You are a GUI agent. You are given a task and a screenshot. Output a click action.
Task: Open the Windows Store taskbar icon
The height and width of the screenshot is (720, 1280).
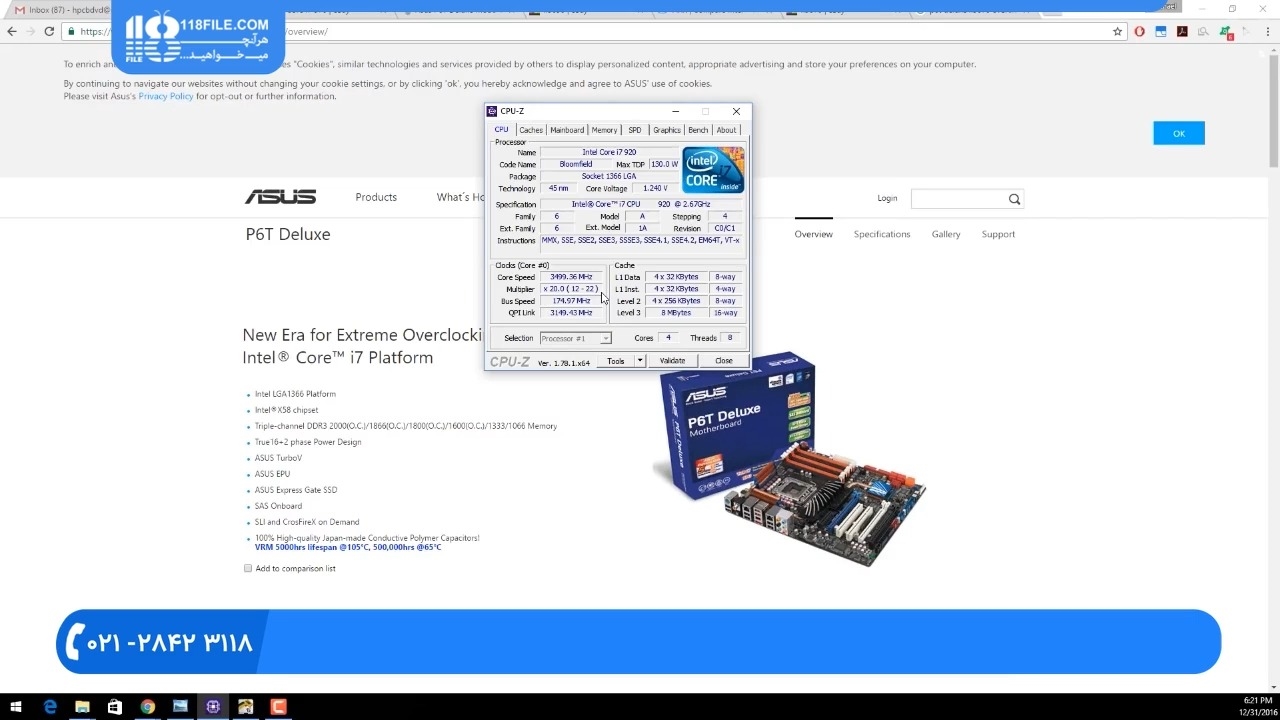[115, 707]
